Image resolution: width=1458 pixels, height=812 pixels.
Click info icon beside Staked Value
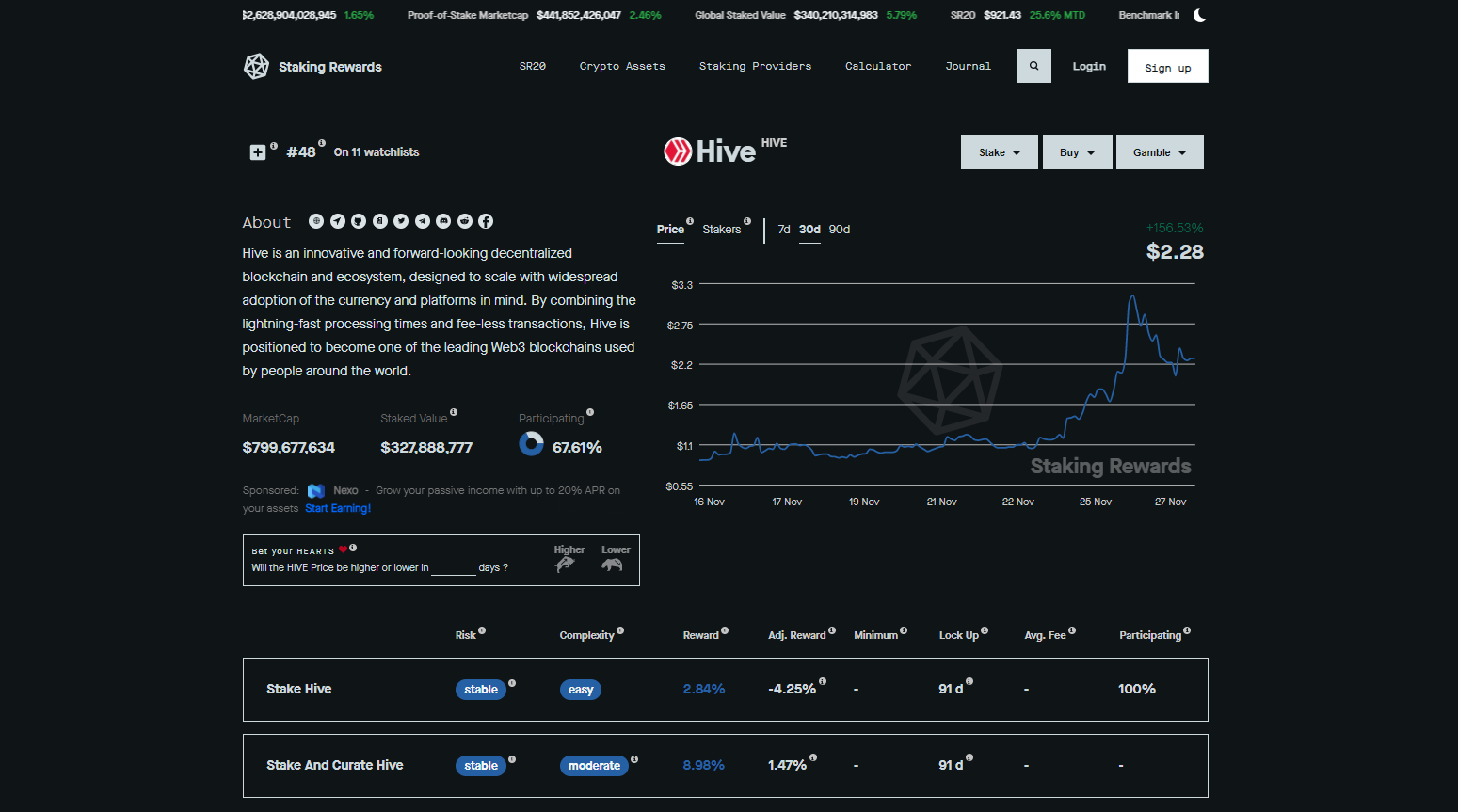click(x=454, y=412)
